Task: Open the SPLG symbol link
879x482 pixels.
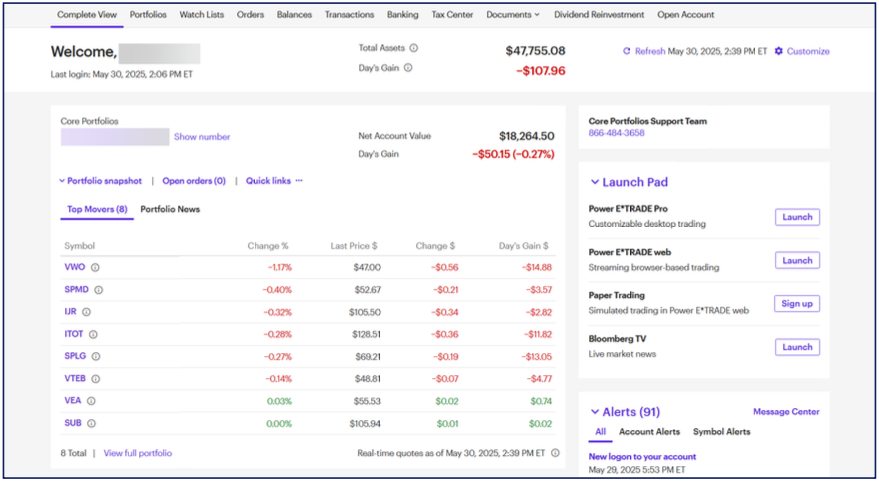Action: 75,356
